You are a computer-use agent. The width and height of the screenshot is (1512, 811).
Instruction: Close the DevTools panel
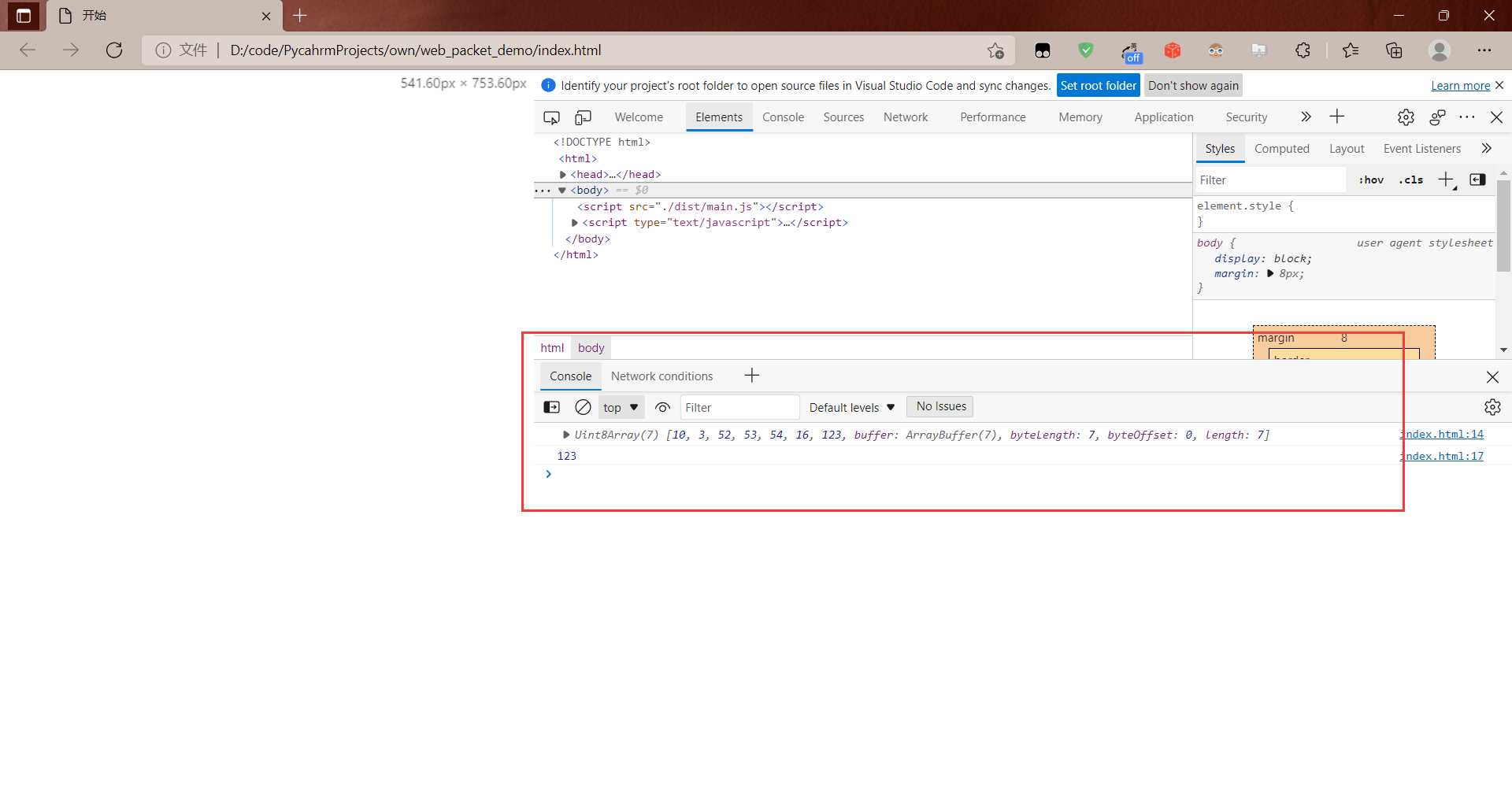[x=1497, y=117]
